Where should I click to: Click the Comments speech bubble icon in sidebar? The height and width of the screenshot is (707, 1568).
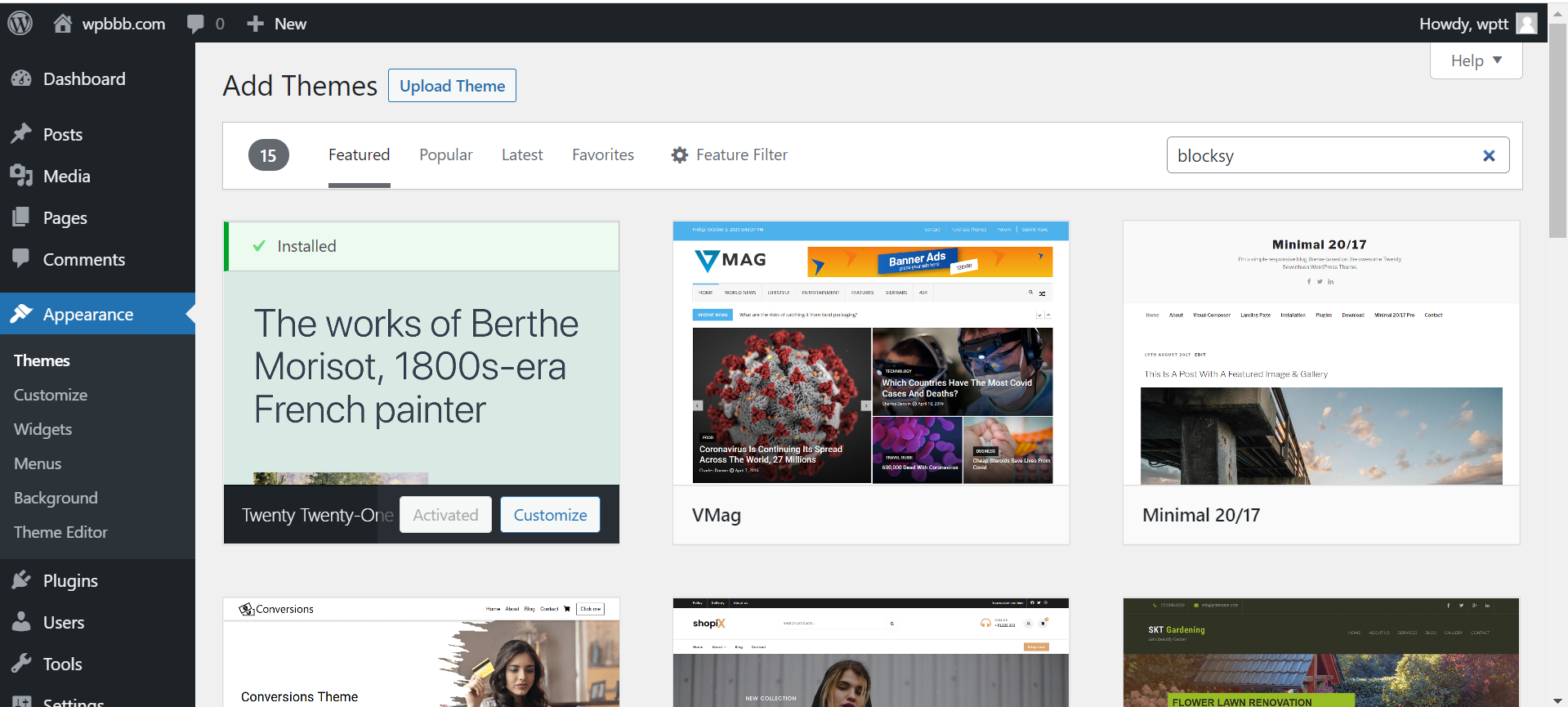[x=21, y=258]
